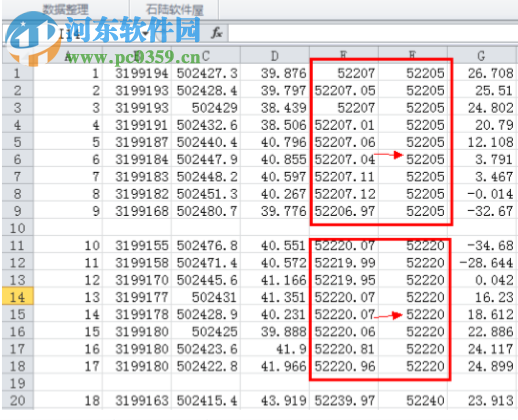Click cell containing 52206.97
518x420 pixels.
(x=344, y=211)
